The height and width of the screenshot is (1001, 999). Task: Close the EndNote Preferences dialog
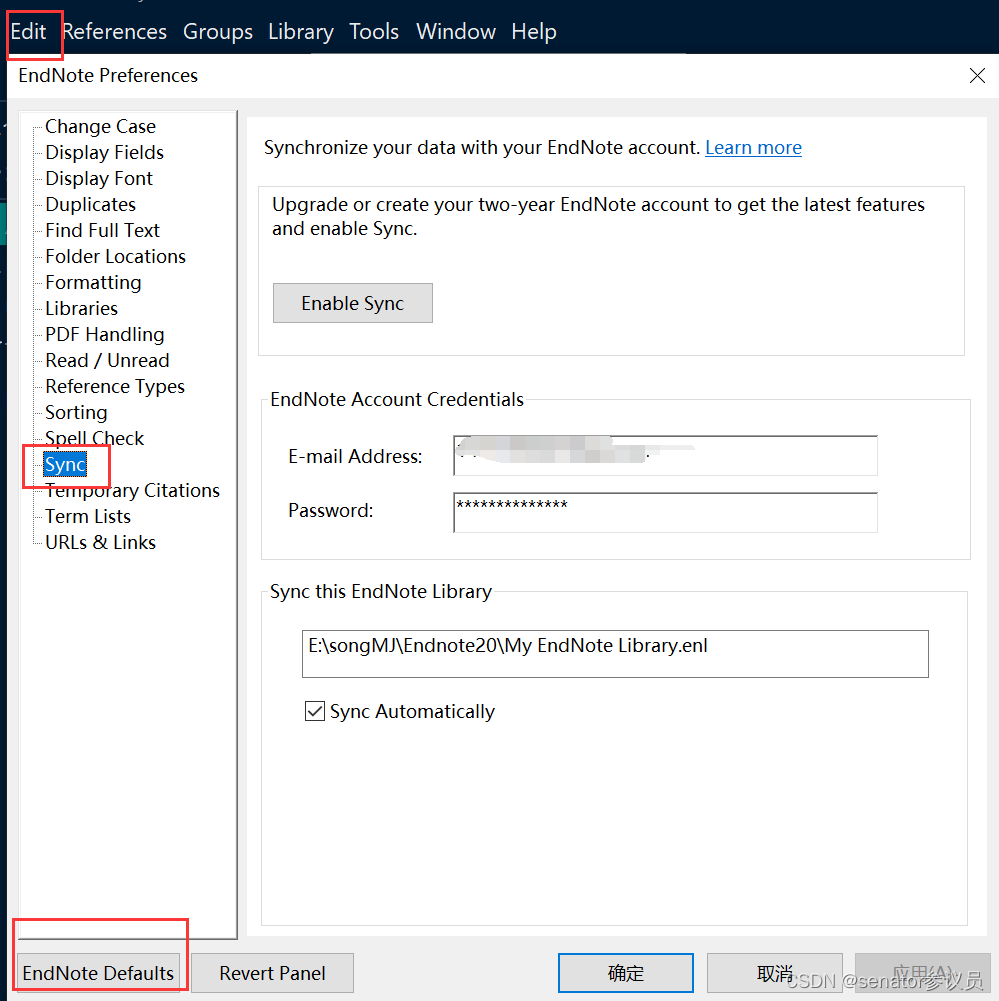pos(977,75)
